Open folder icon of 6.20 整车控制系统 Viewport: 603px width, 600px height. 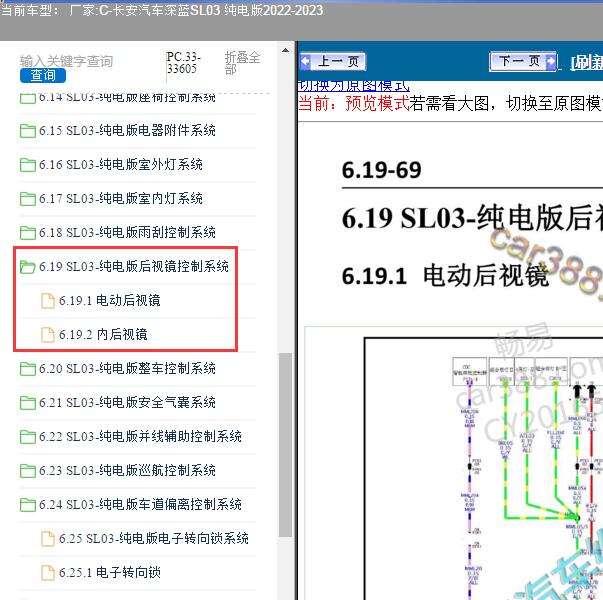[x=28, y=368]
